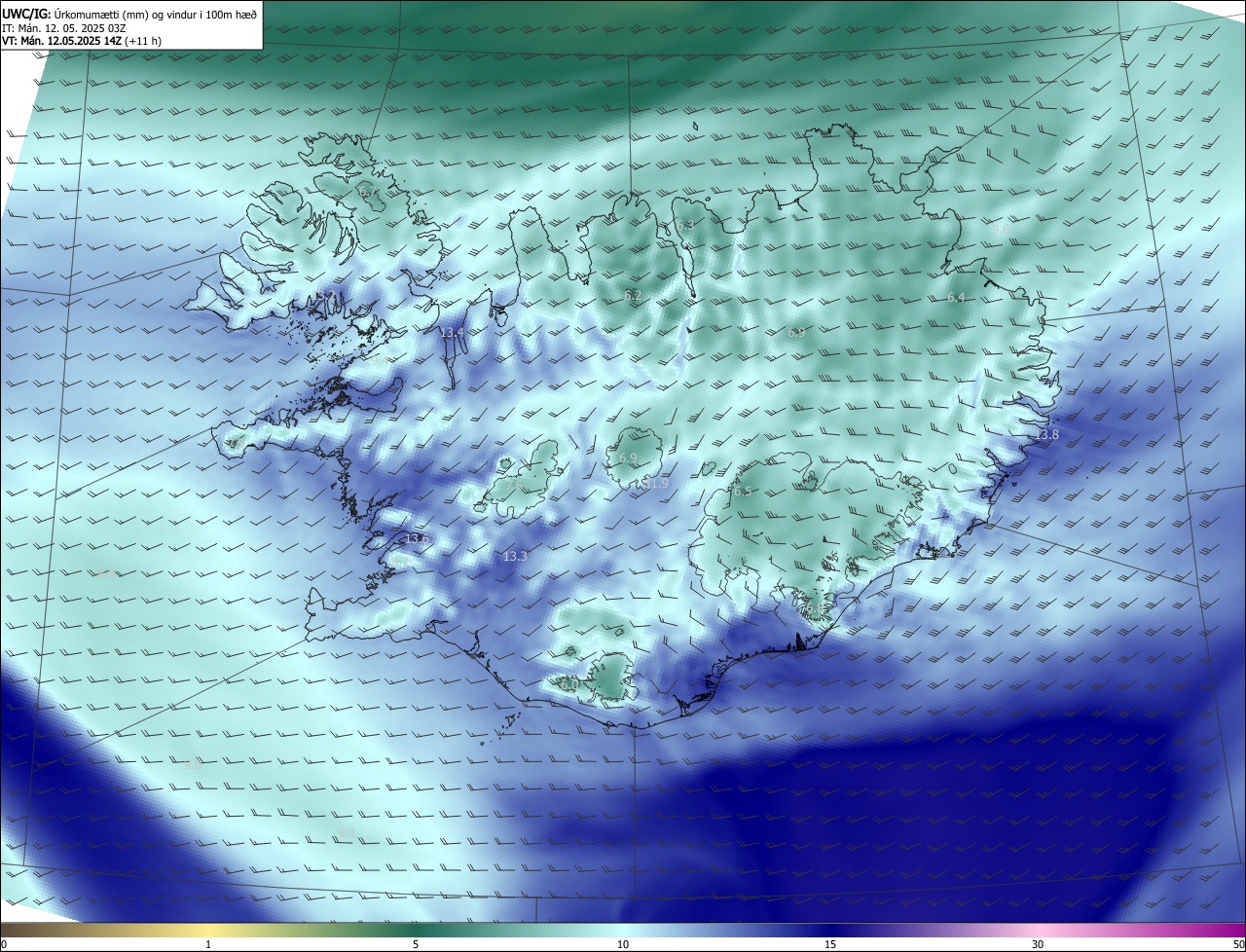Screen dimensions: 1246x952
Task: Click the 'VT: Mán. 12.05.2025 14Z (+11 h)' line
Action: [82, 41]
